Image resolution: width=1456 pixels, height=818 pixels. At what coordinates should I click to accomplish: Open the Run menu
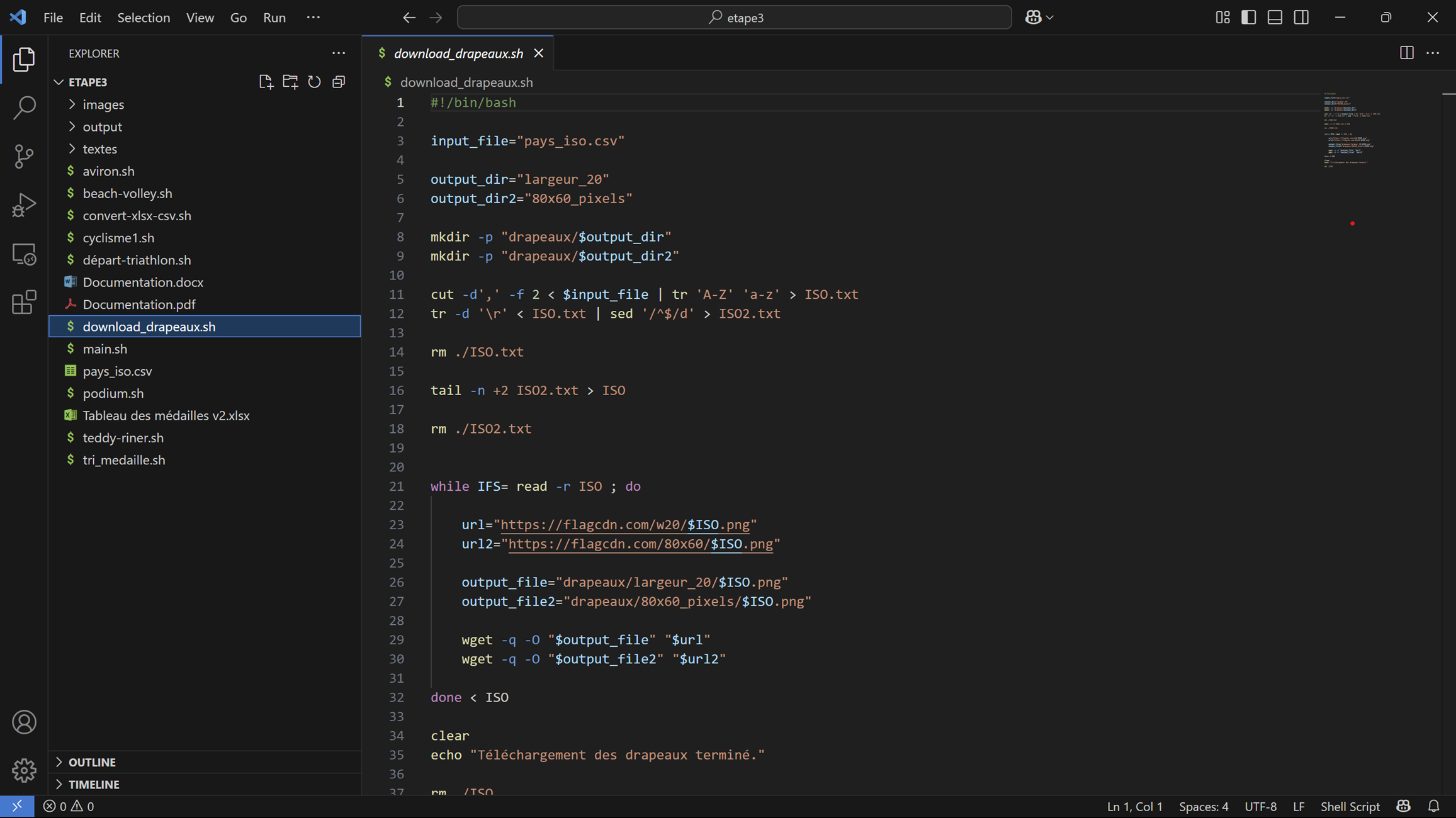pos(274,18)
